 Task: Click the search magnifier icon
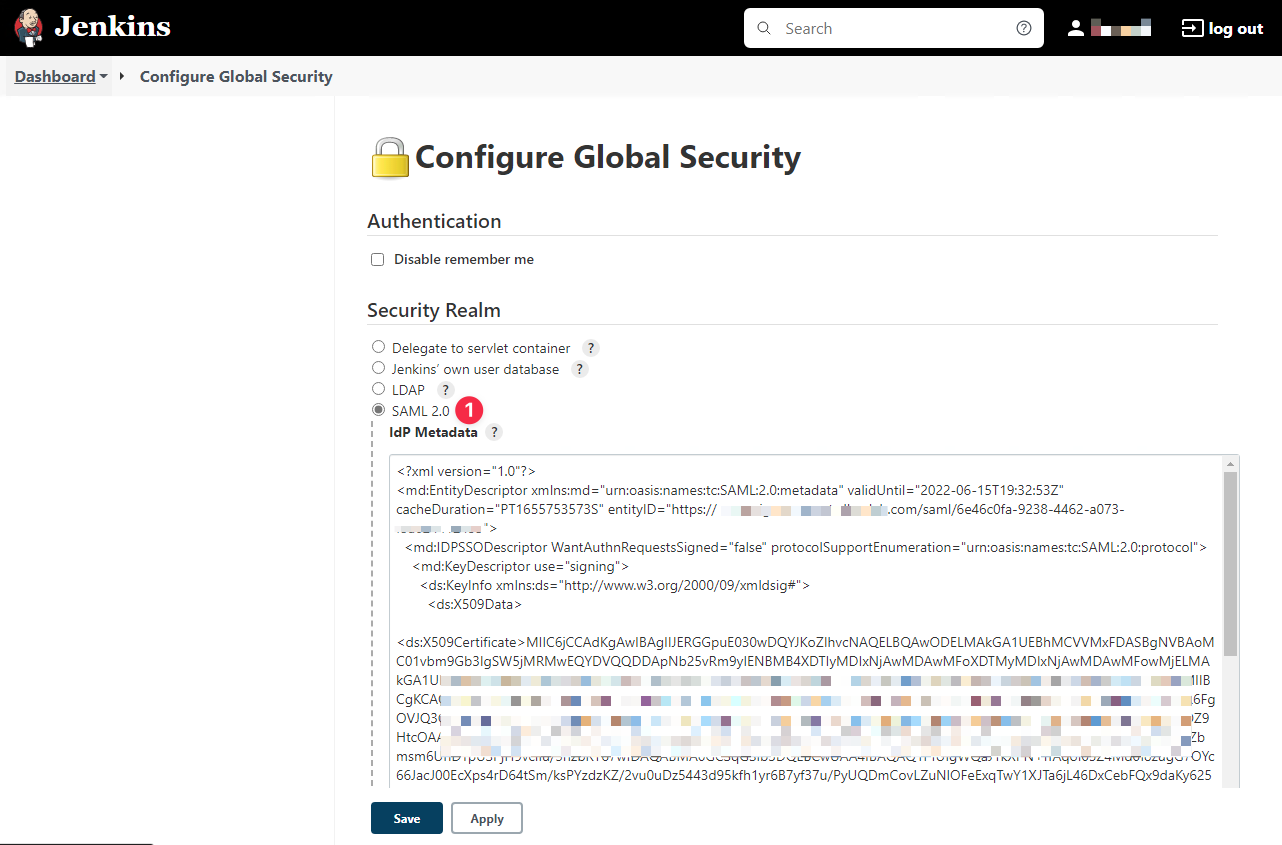point(765,28)
